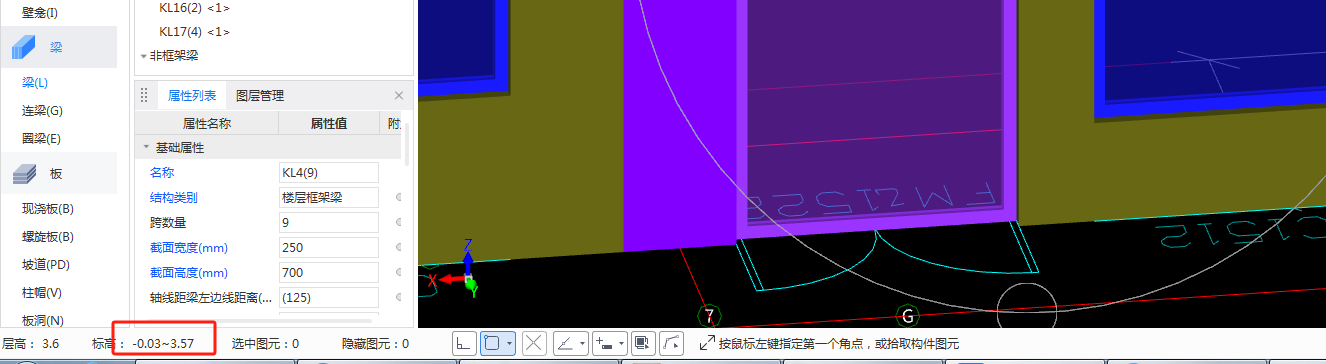Toggle attach checkbox for 跨数量 row

[398, 223]
